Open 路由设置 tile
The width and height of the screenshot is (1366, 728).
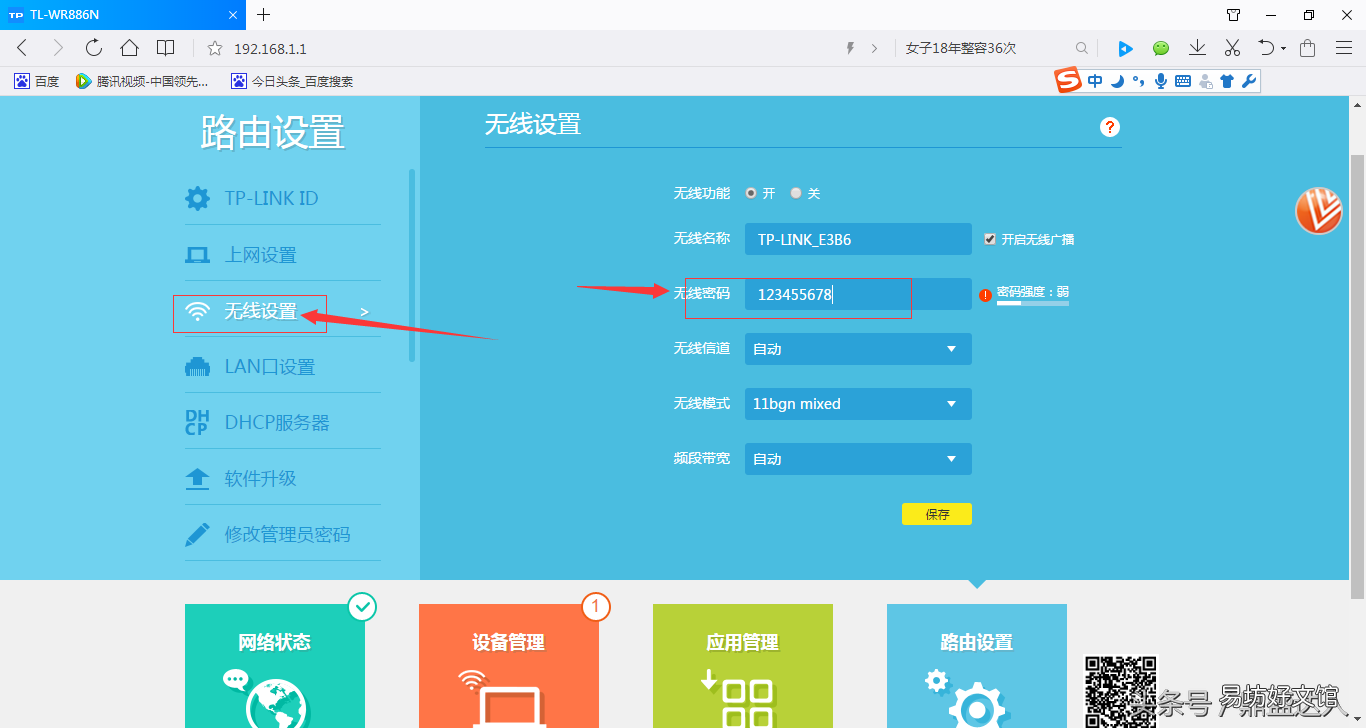click(977, 665)
